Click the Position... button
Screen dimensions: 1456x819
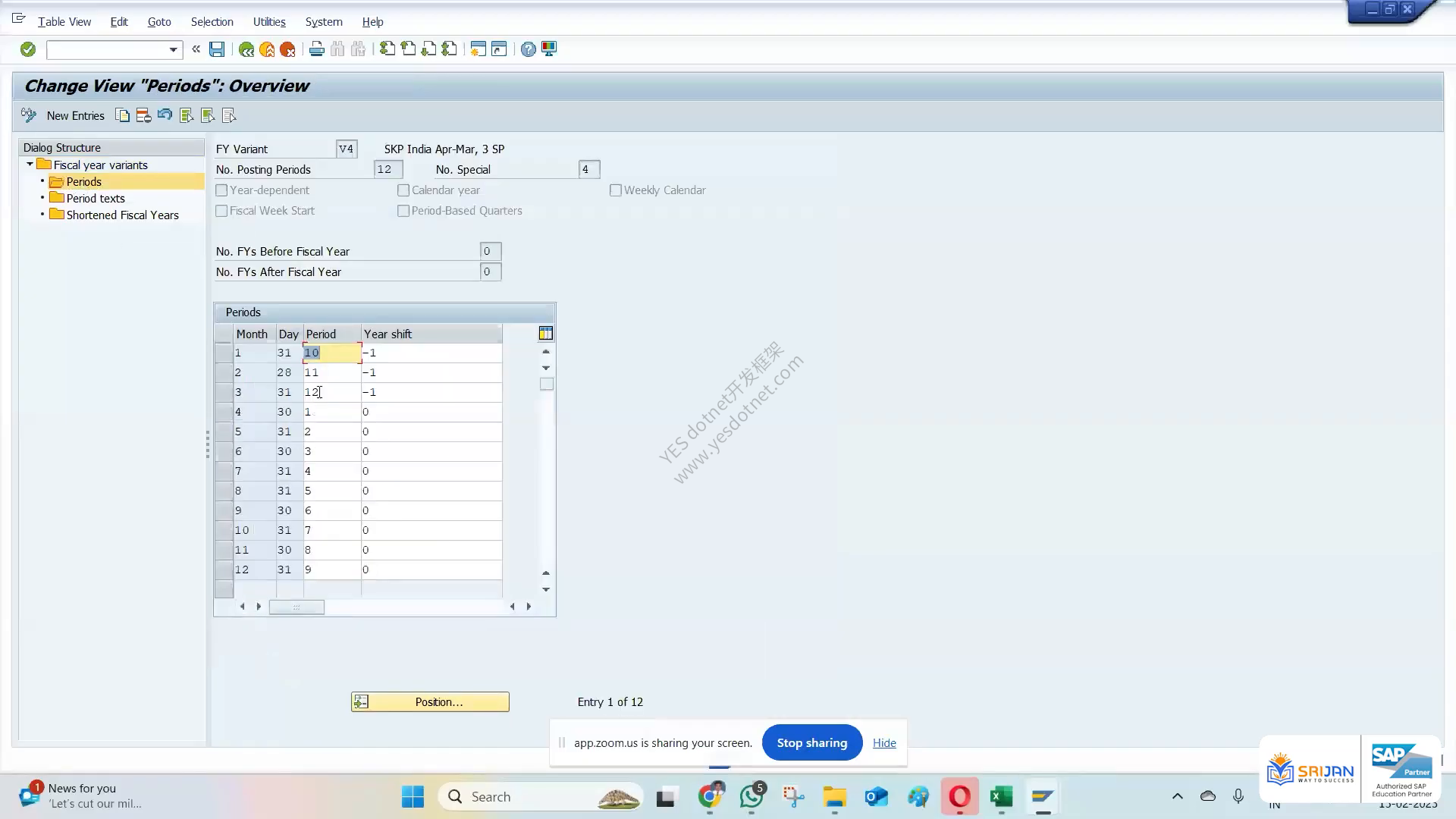point(430,702)
